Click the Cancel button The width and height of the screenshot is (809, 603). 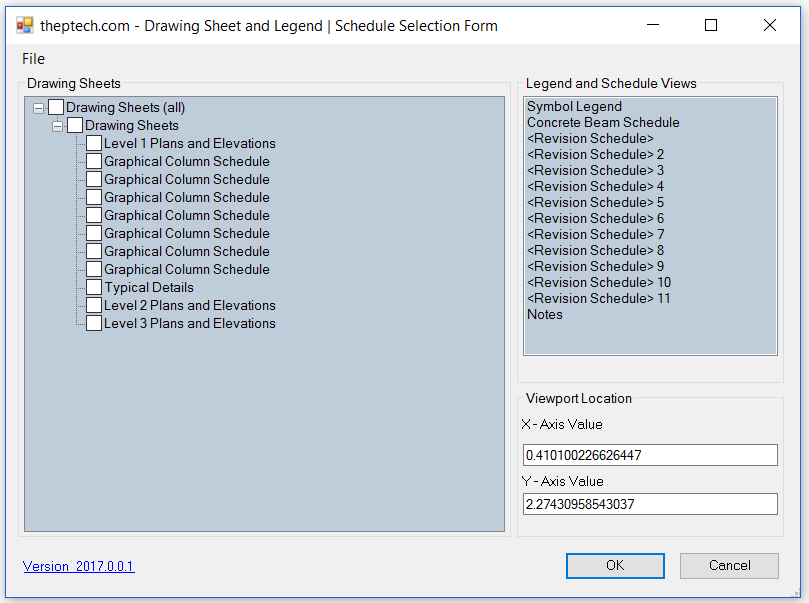729,566
